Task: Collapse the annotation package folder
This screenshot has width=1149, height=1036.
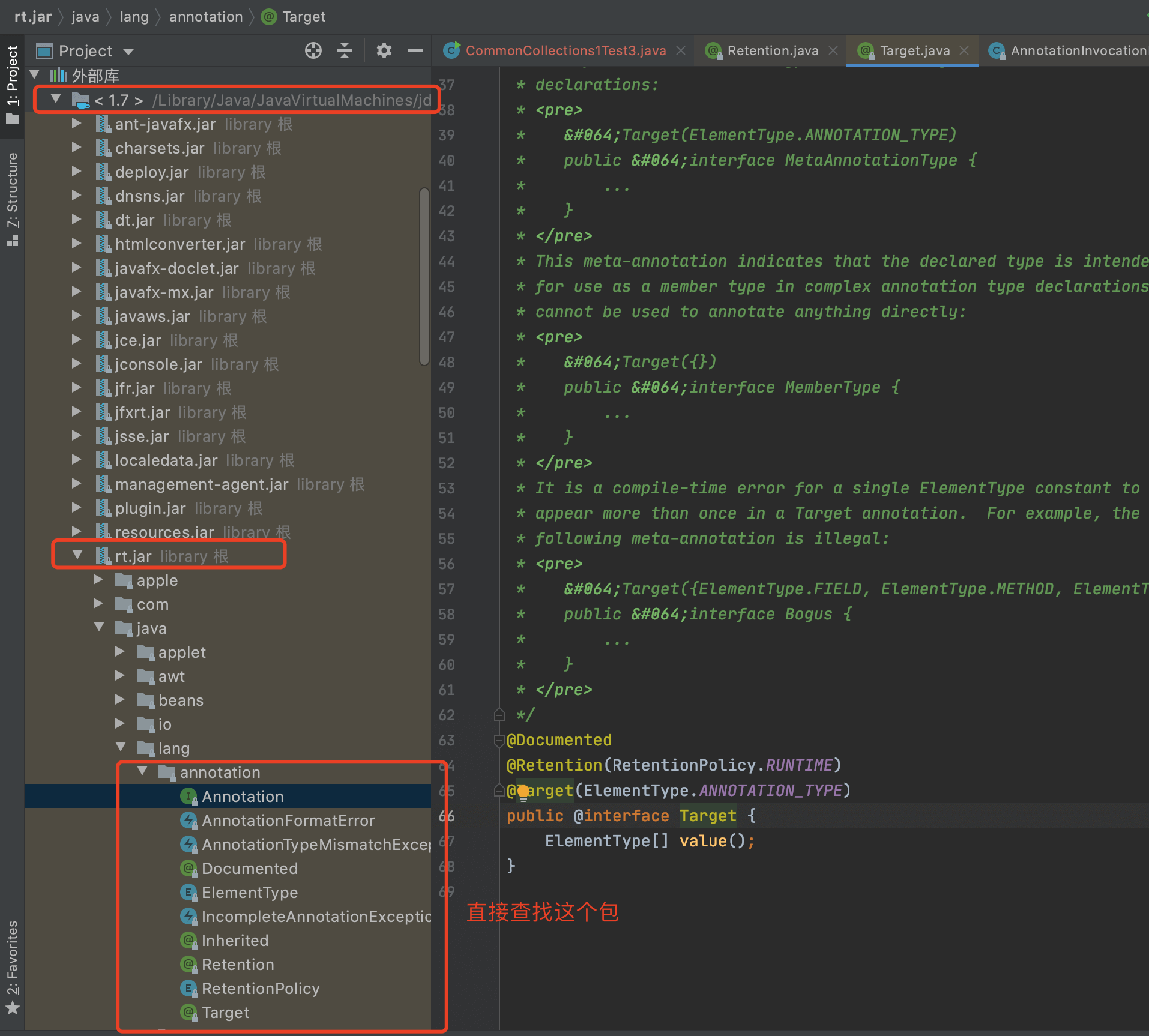Action: tap(142, 771)
